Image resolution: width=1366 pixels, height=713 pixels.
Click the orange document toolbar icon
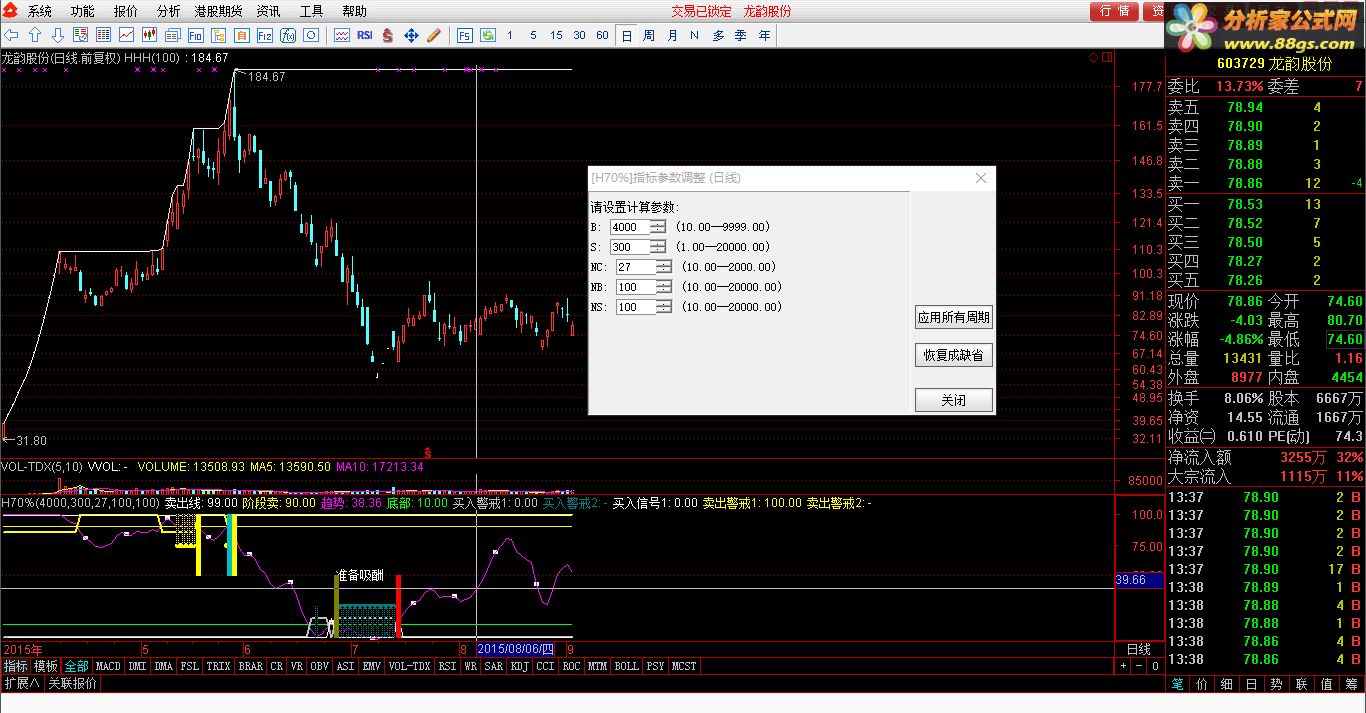coord(241,35)
